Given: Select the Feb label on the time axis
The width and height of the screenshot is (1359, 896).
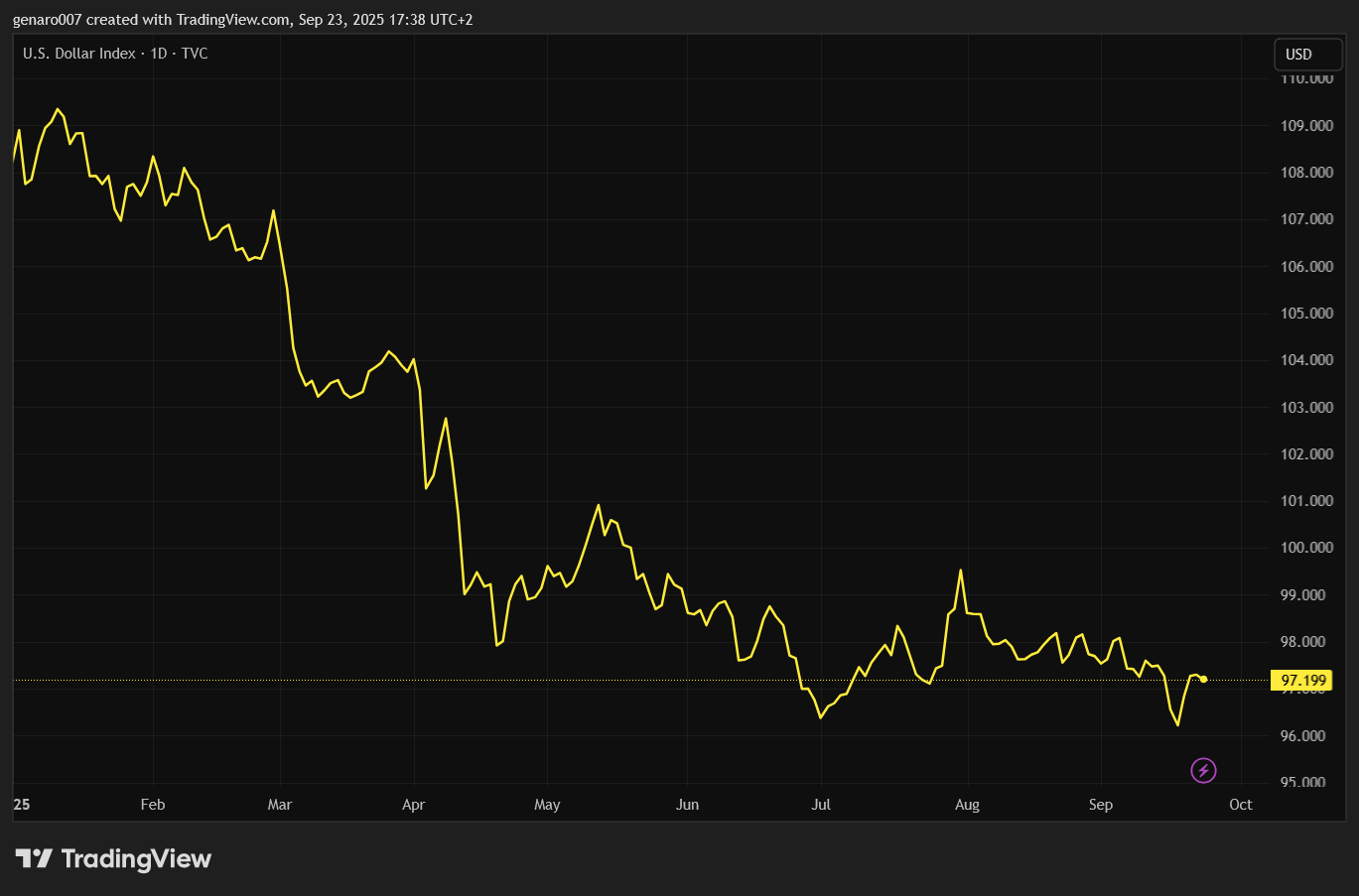Looking at the screenshot, I should point(152,805).
